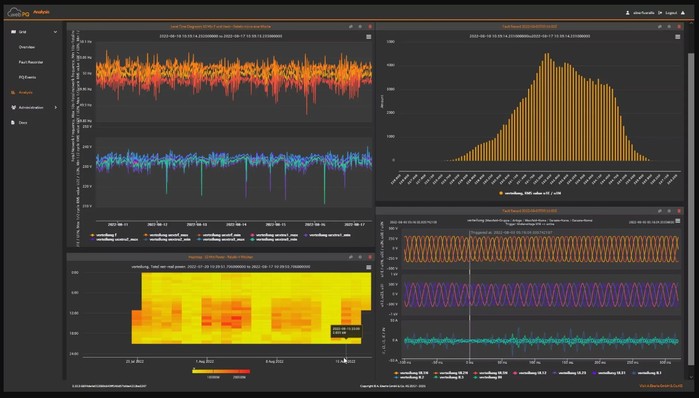Viewport: 699px width, 398px height.
Task: Click the heatmap tooltip showing a kW value
Action: pos(346,331)
